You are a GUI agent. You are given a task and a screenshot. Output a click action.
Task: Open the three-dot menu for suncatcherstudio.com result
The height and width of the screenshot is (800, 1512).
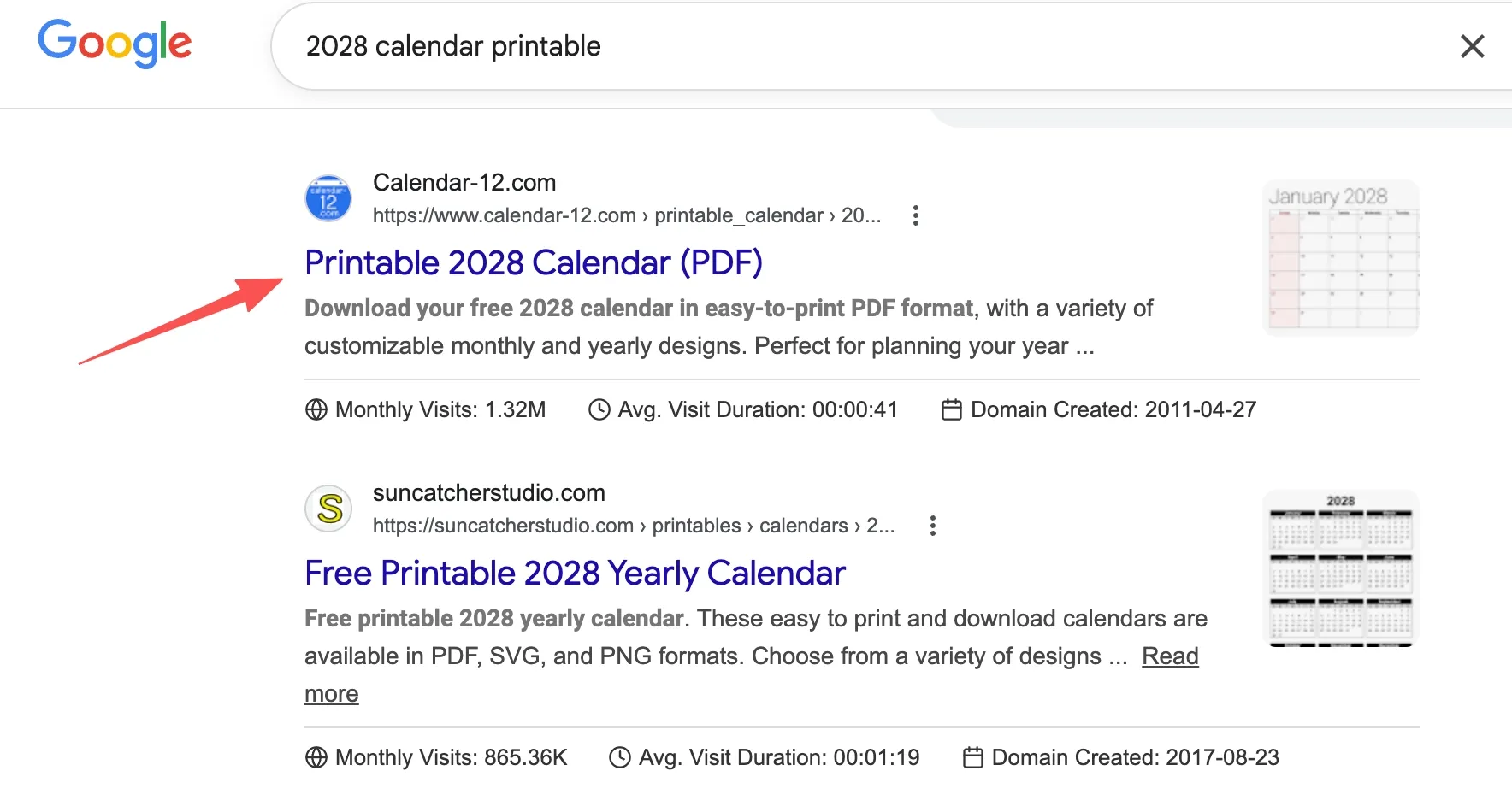pos(932,526)
